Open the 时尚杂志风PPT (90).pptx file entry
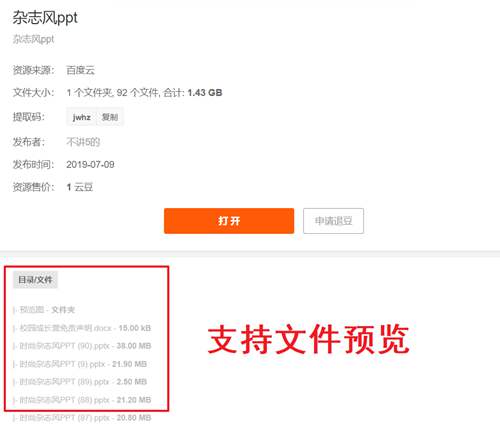The height and width of the screenshot is (428, 500). pos(82,346)
